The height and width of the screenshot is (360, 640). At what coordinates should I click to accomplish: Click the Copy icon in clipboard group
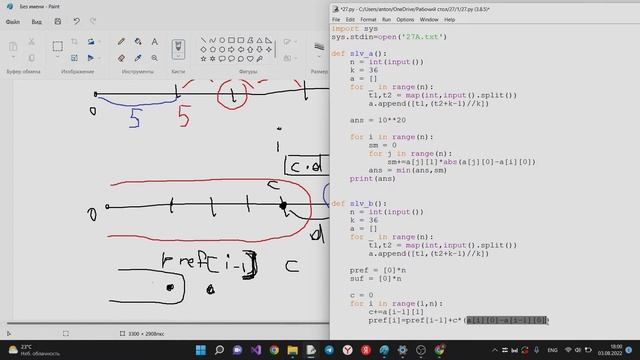click(x=31, y=58)
